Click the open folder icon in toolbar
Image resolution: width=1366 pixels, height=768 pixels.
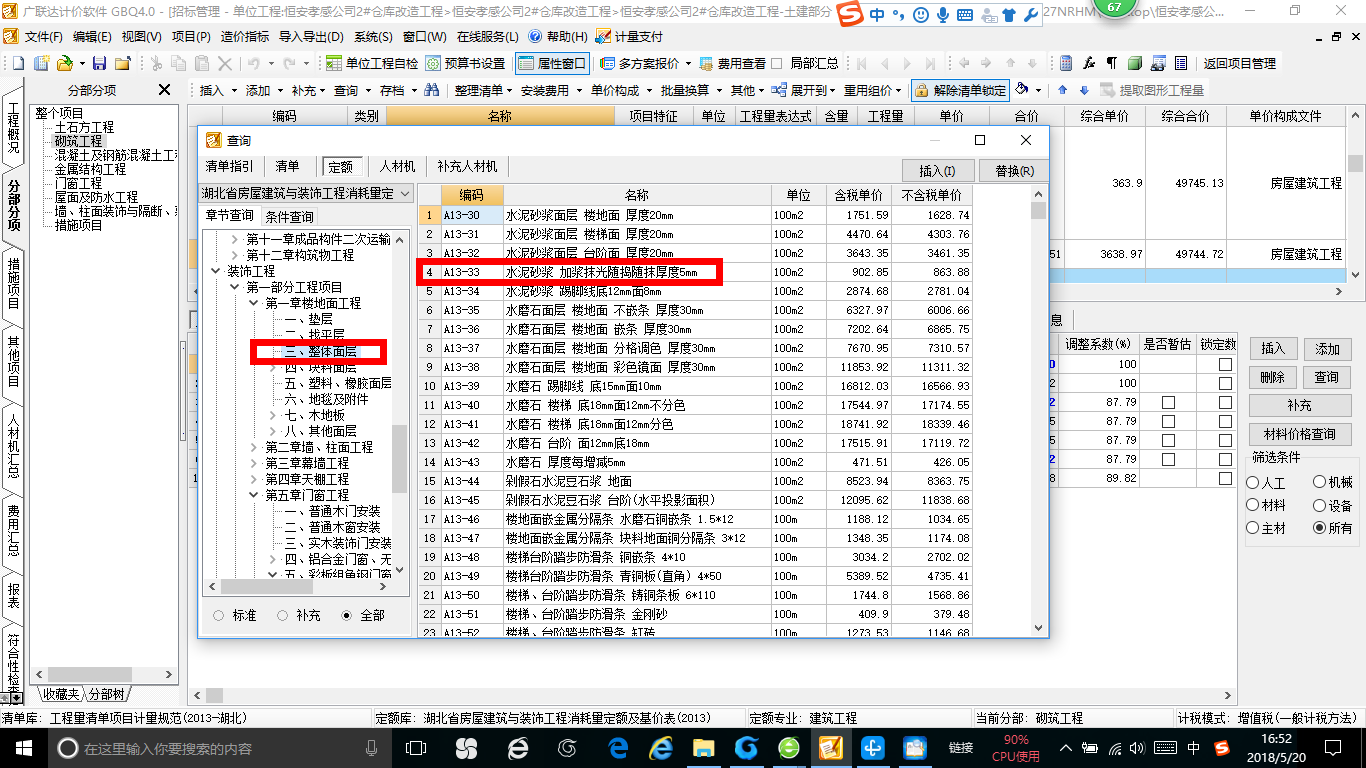pyautogui.click(x=64, y=63)
